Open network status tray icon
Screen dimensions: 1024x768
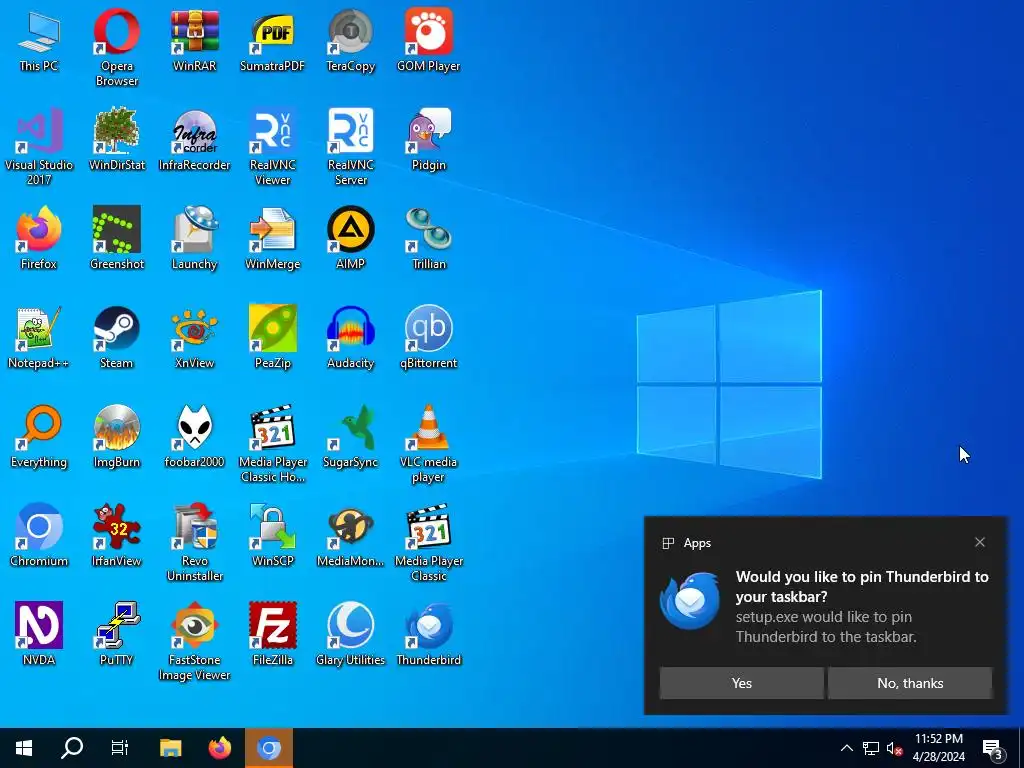pyautogui.click(x=871, y=748)
